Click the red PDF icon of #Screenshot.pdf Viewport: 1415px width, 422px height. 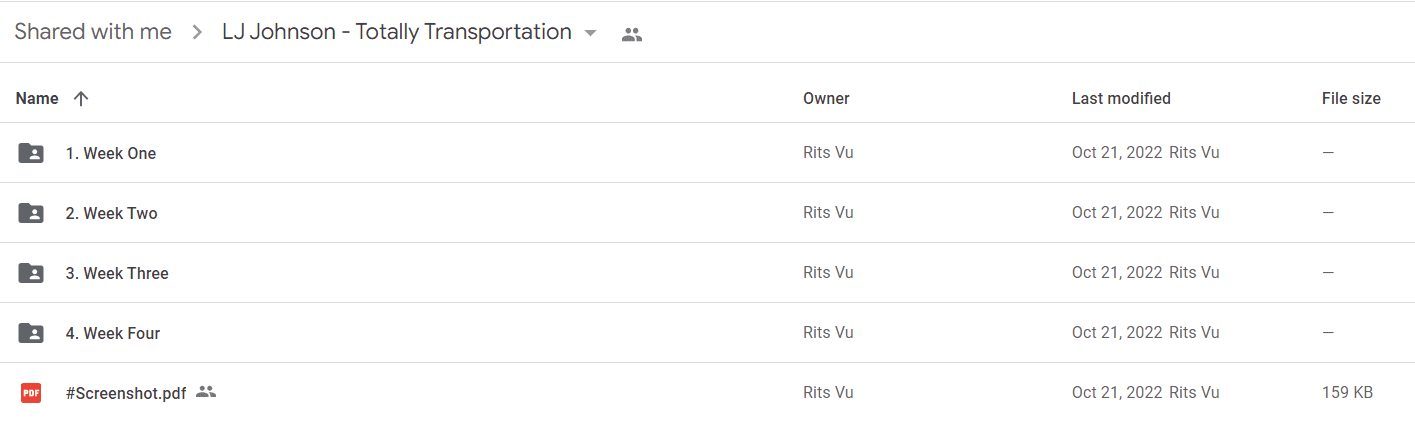coord(31,393)
